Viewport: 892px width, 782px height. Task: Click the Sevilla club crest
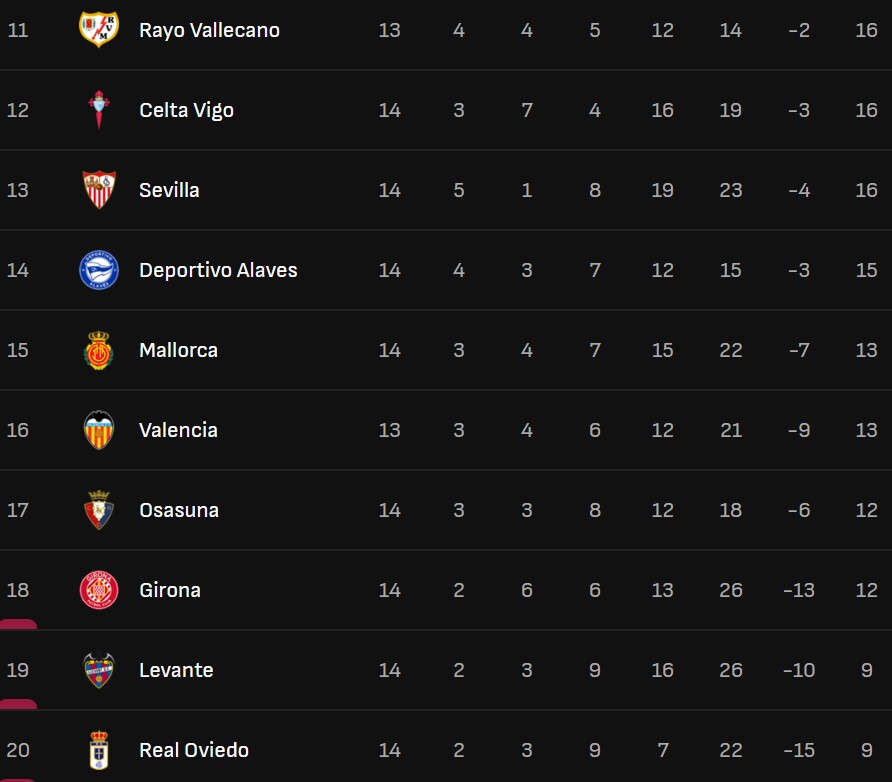pos(99,190)
